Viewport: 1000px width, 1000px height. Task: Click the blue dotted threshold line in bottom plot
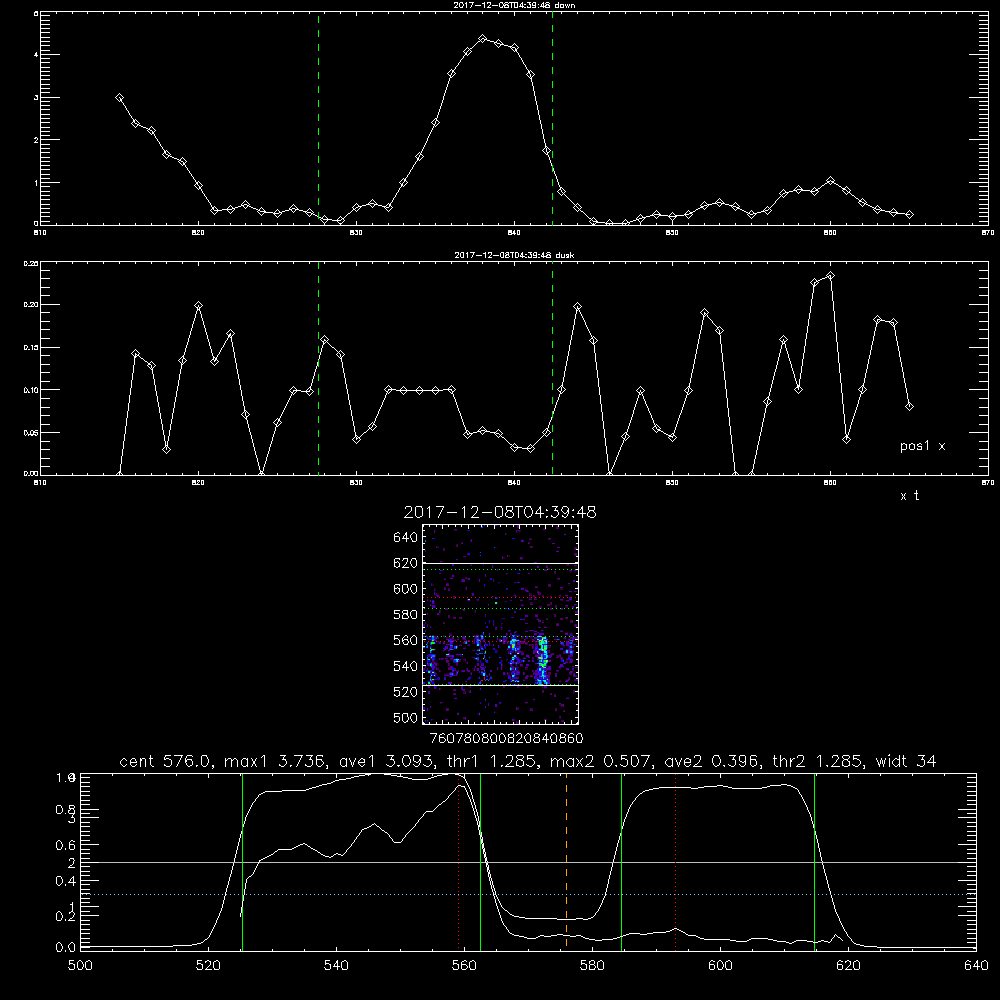coord(528,895)
